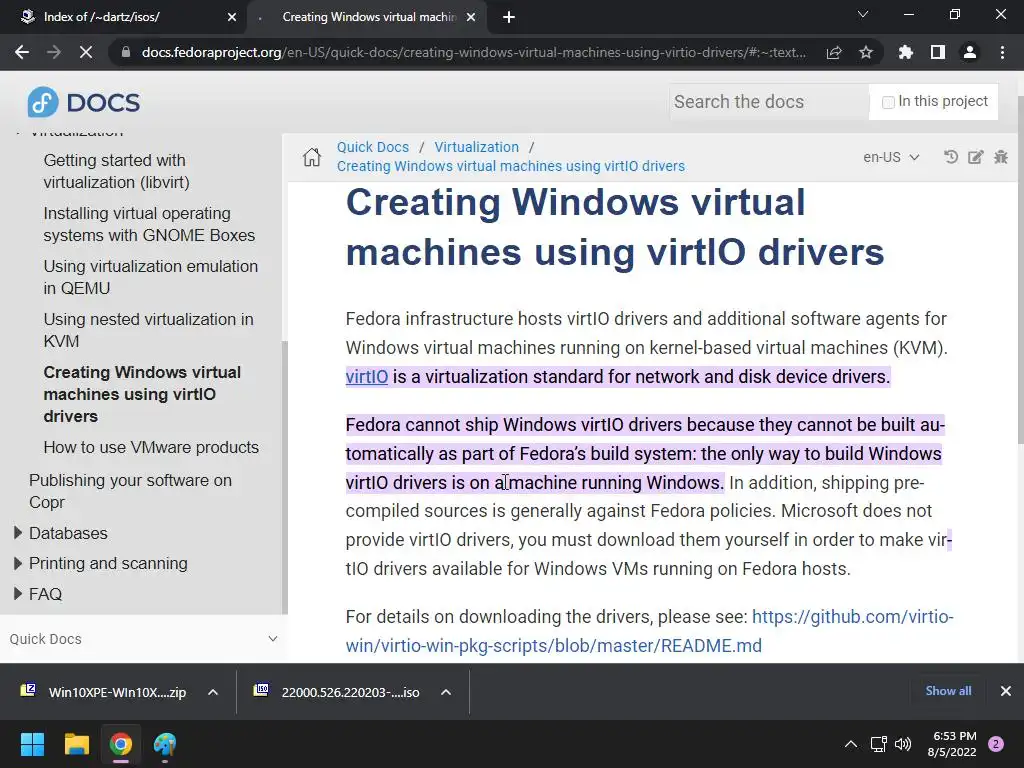Screen dimensions: 1024x768
Task: Show hidden system tray icons
Action: [x=851, y=744]
